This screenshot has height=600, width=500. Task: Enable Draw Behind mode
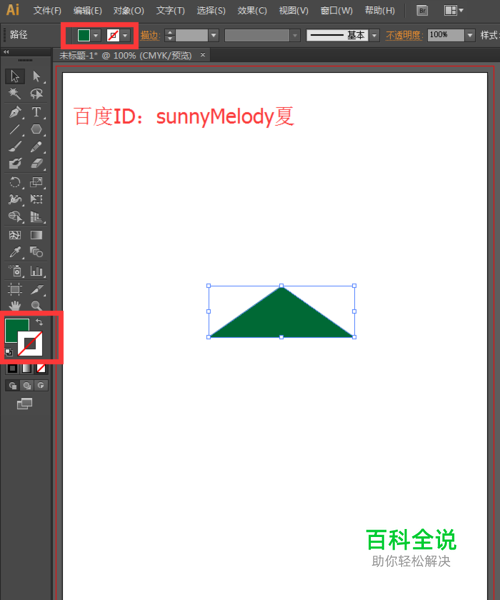(27, 385)
